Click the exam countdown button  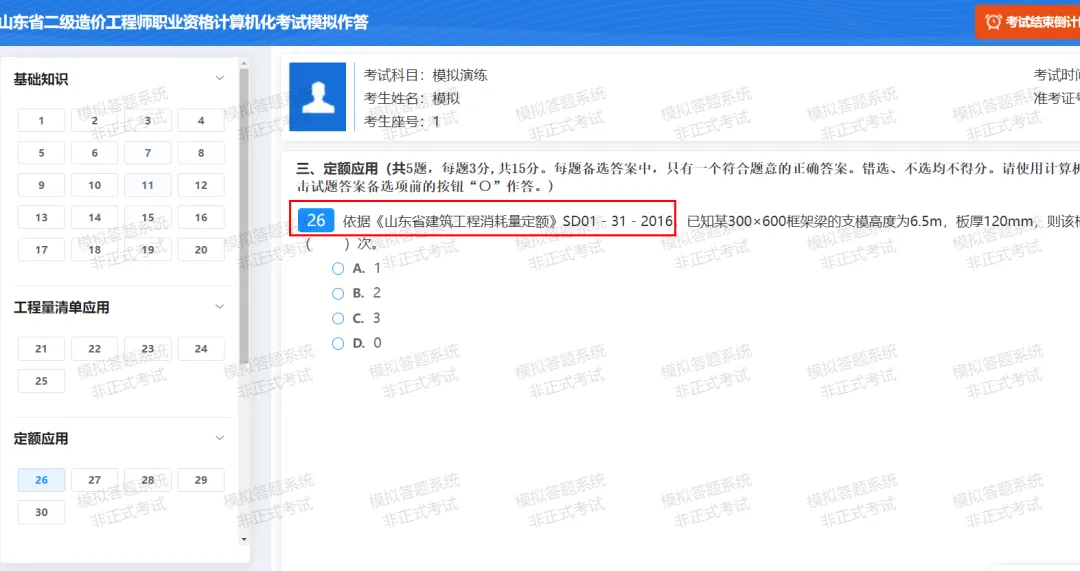[x=1028, y=22]
